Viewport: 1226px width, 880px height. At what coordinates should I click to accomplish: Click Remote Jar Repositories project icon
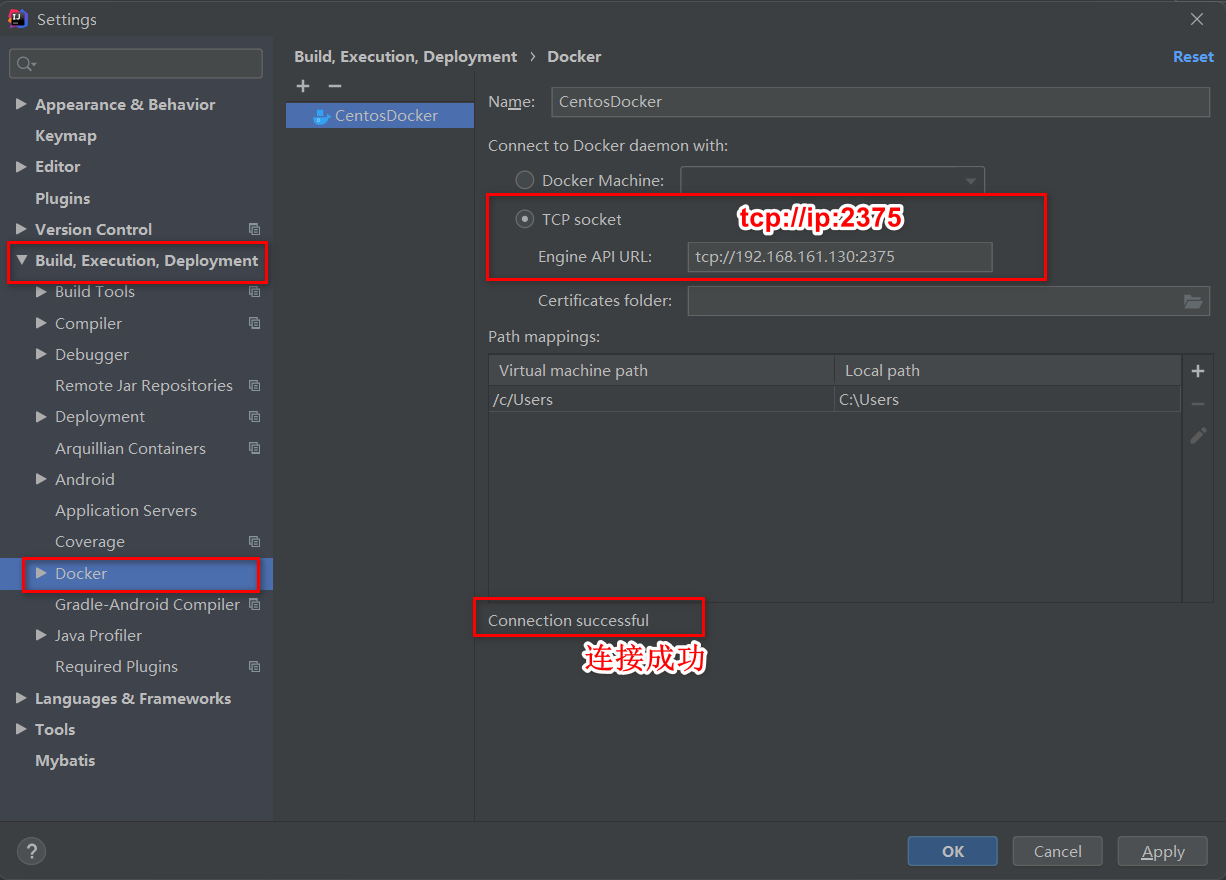point(254,385)
